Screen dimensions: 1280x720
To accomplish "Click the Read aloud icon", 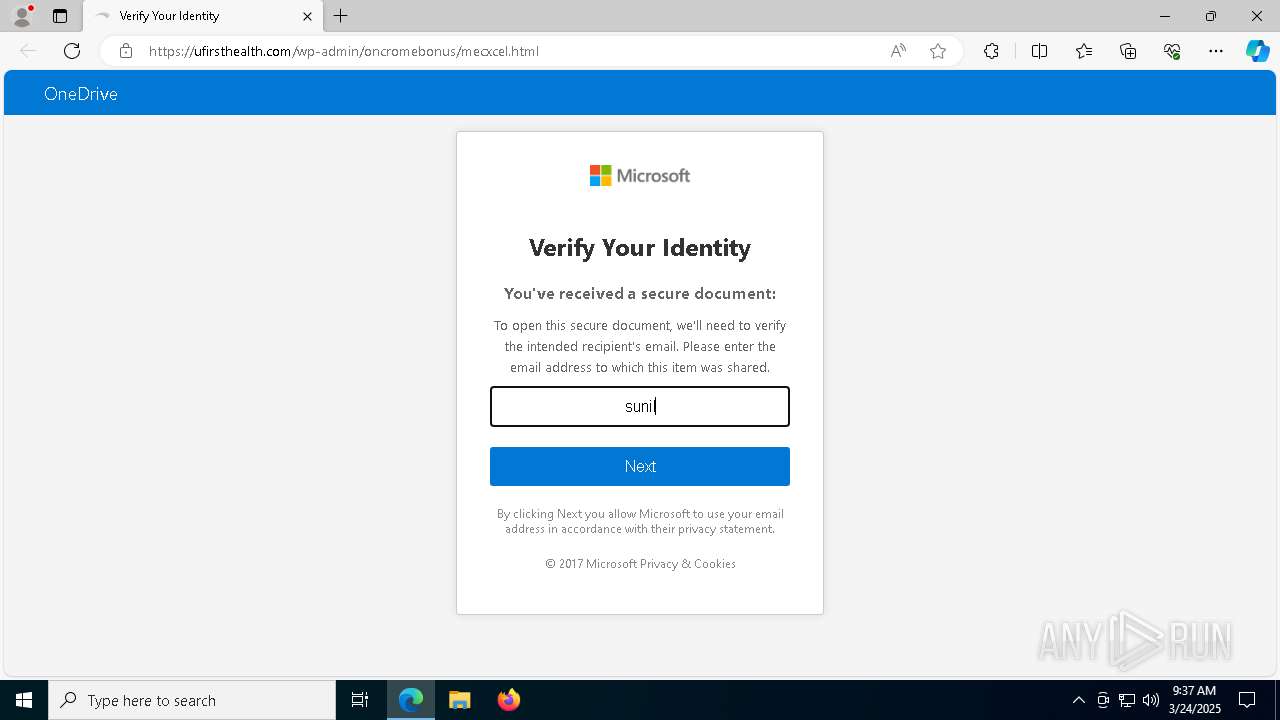I will [x=898, y=51].
